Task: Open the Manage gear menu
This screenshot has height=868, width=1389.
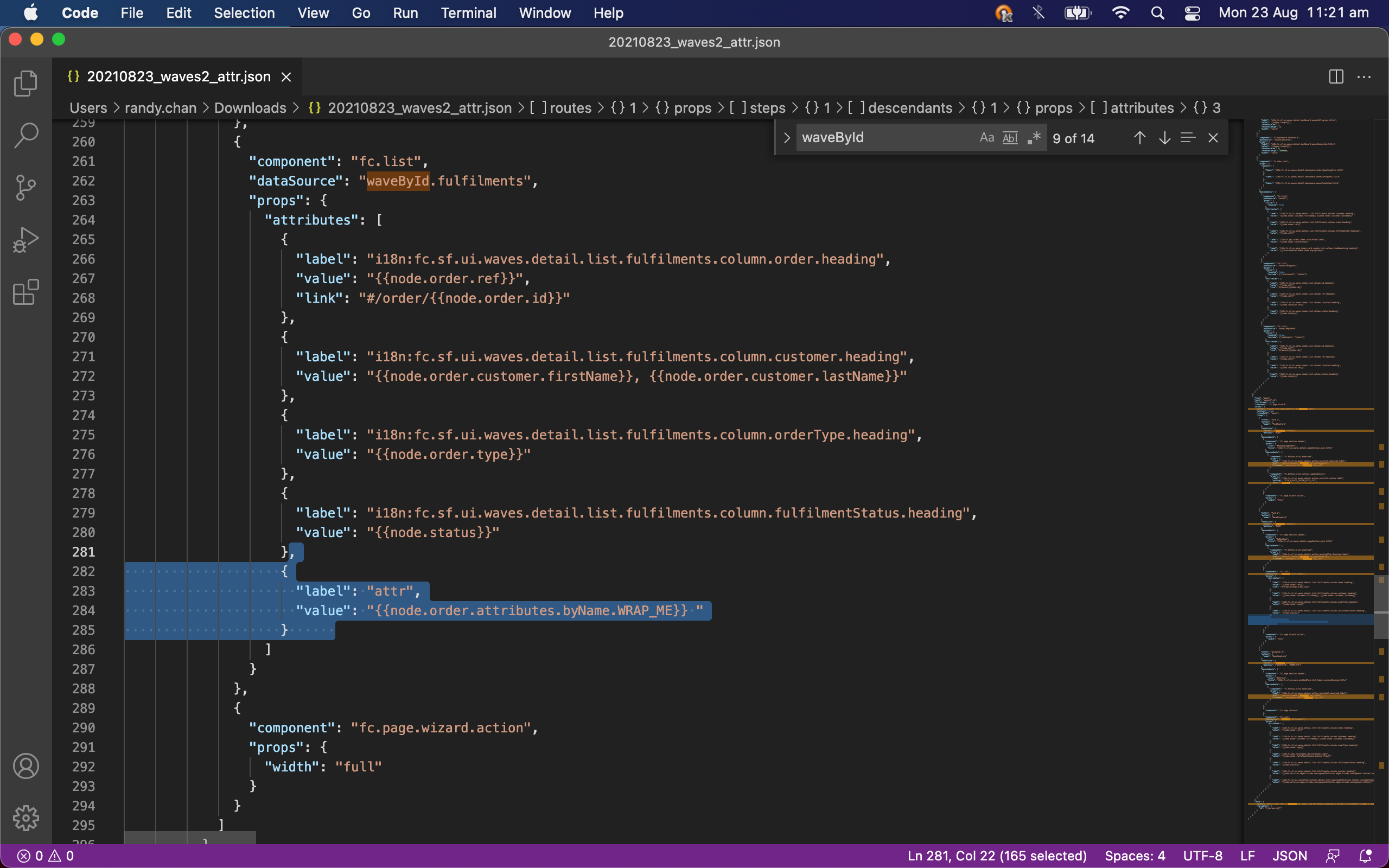Action: [x=26, y=818]
